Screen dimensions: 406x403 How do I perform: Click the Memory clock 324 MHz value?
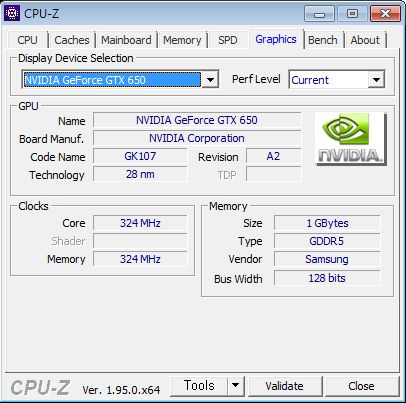click(x=140, y=259)
